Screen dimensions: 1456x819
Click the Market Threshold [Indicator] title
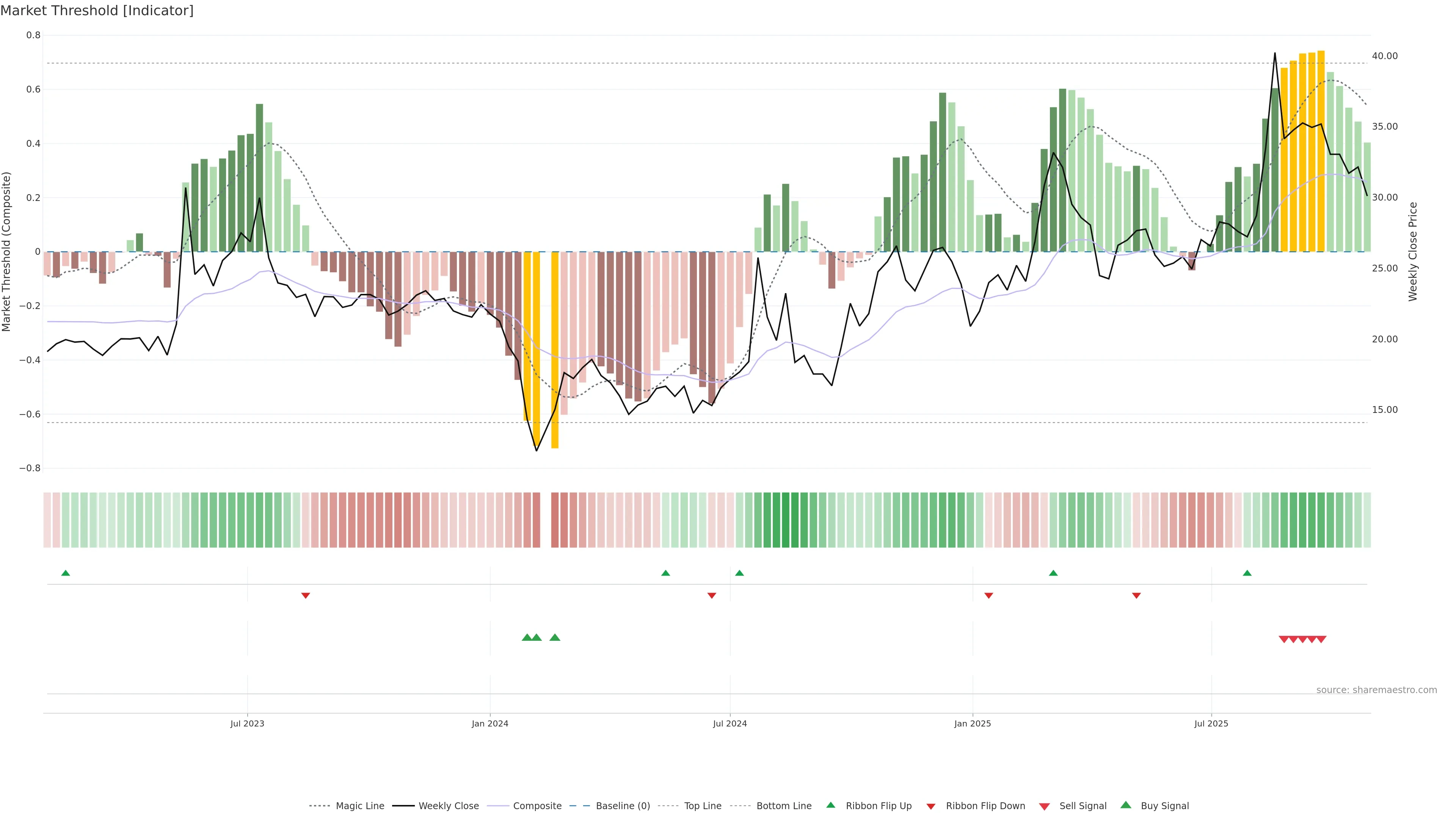click(97, 11)
